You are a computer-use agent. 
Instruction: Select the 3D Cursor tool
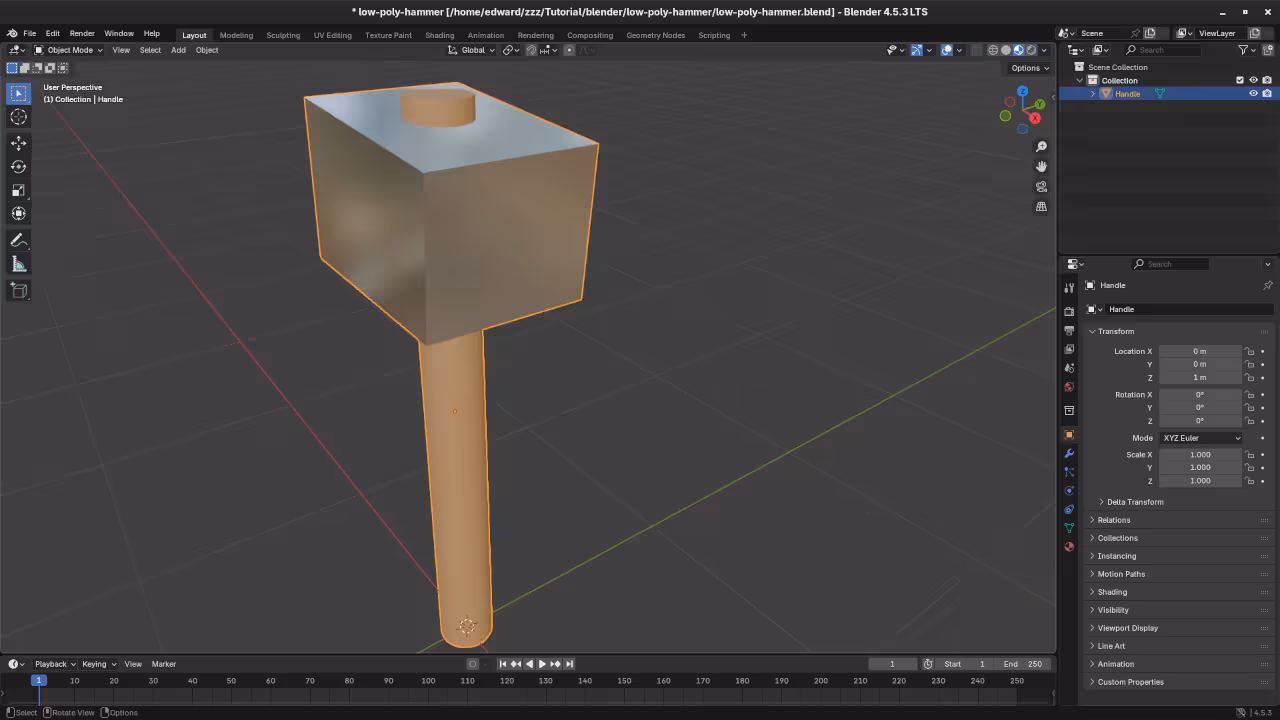[18, 117]
